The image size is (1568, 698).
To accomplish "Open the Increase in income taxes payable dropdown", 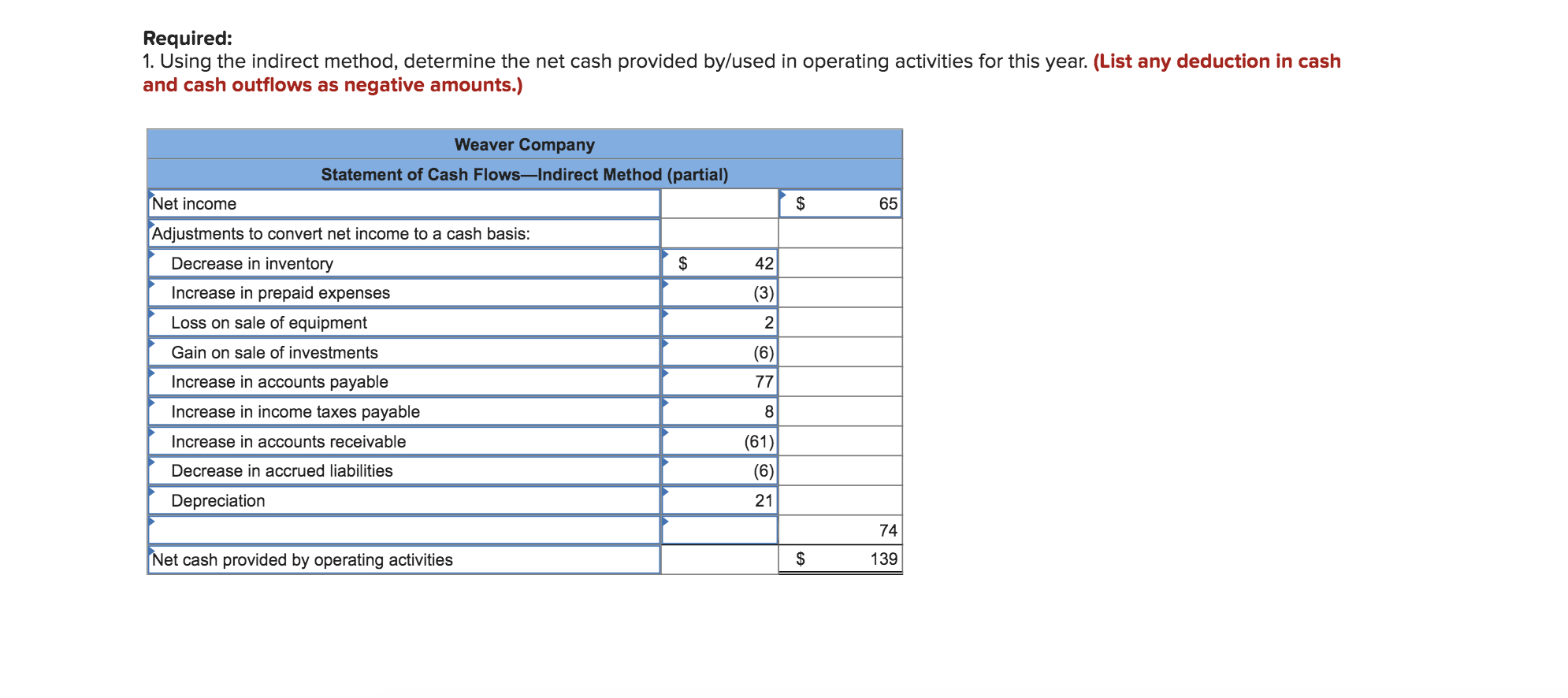I will click(x=404, y=411).
